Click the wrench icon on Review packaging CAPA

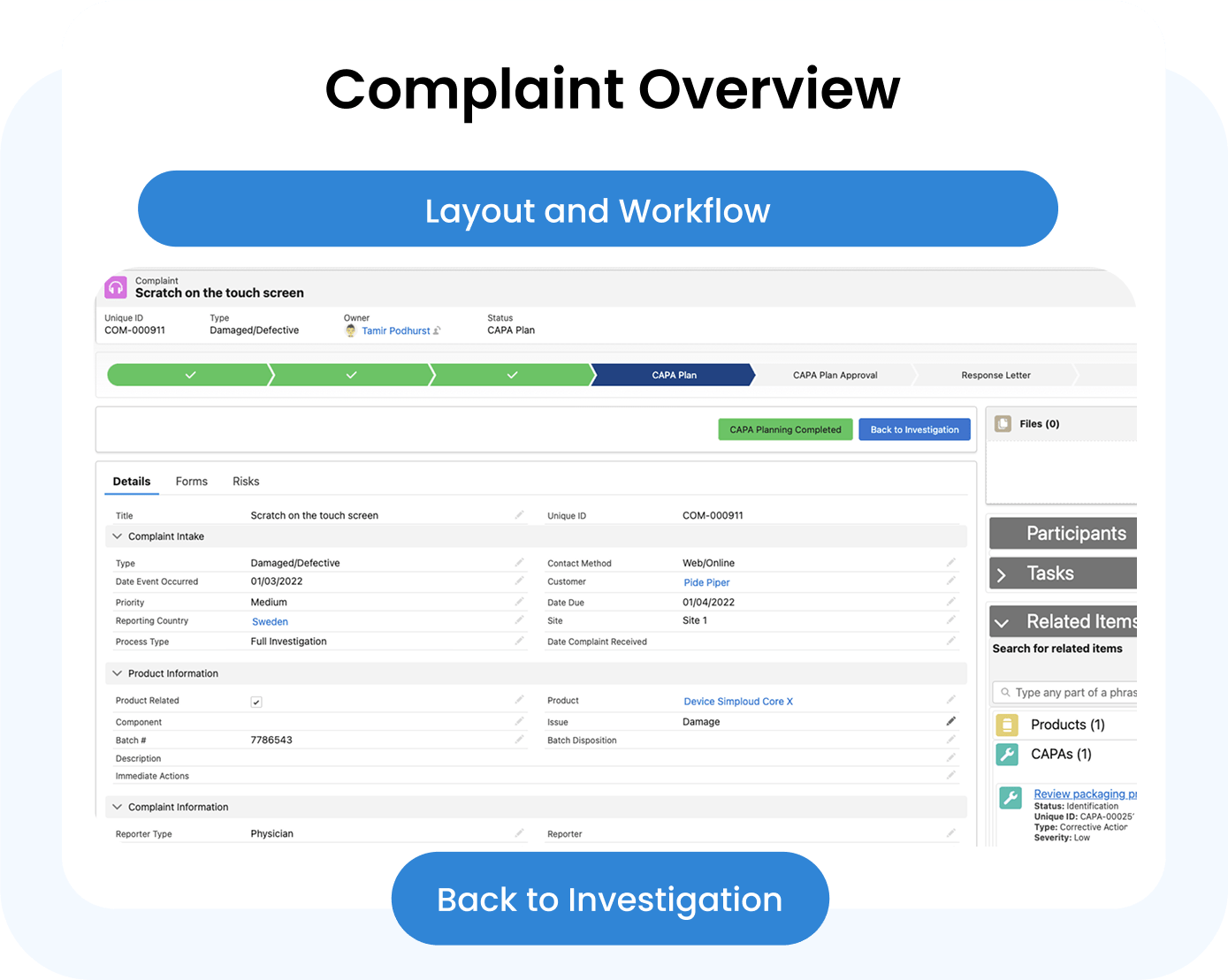tap(1011, 798)
